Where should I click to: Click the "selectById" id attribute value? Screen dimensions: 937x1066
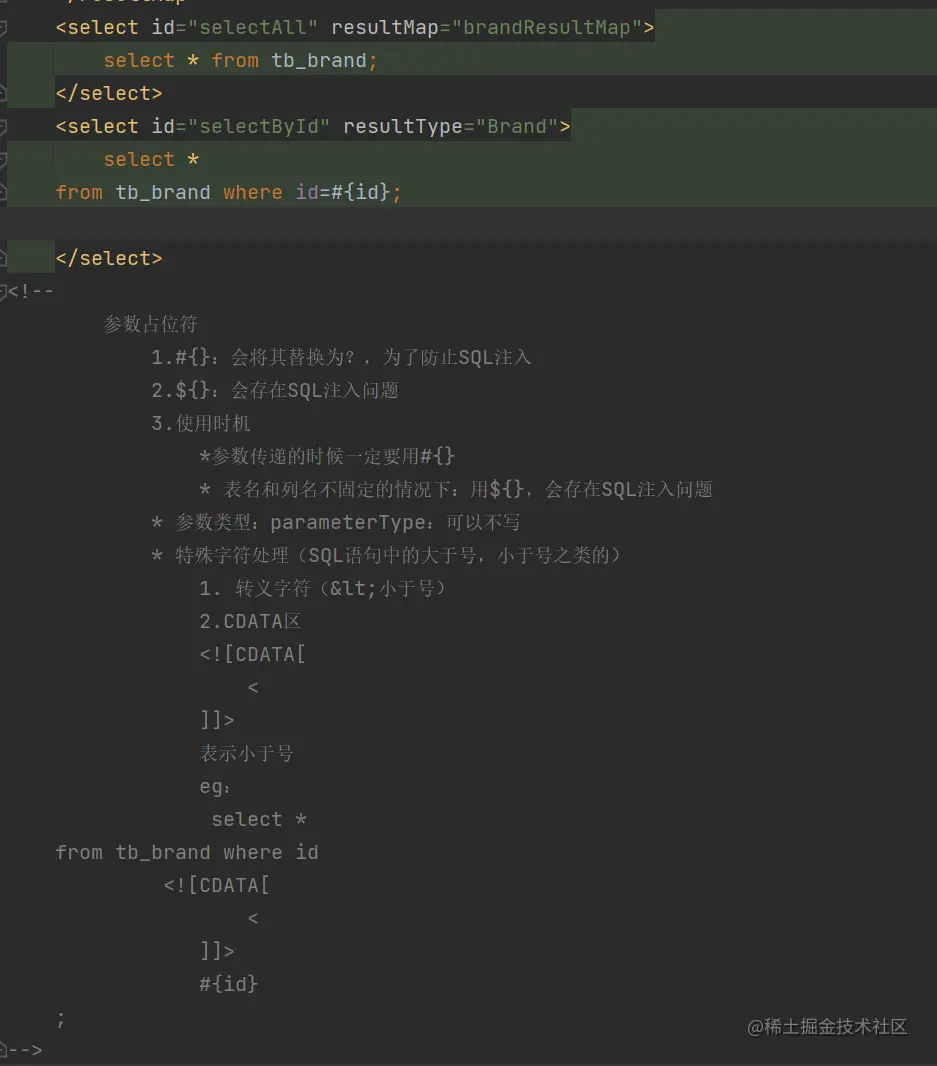(258, 126)
